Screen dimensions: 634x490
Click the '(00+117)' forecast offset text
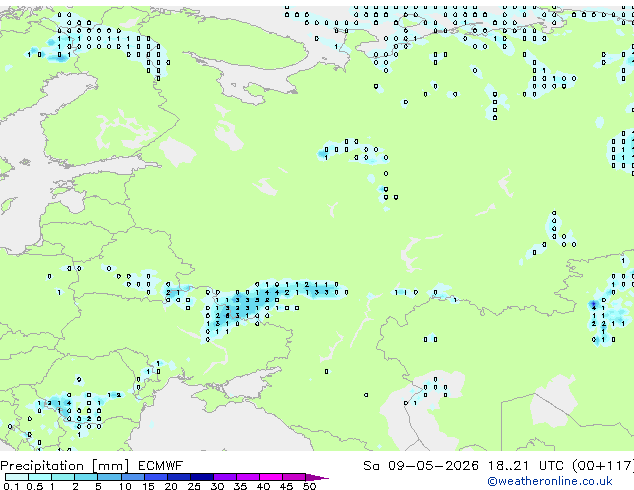coord(603,466)
